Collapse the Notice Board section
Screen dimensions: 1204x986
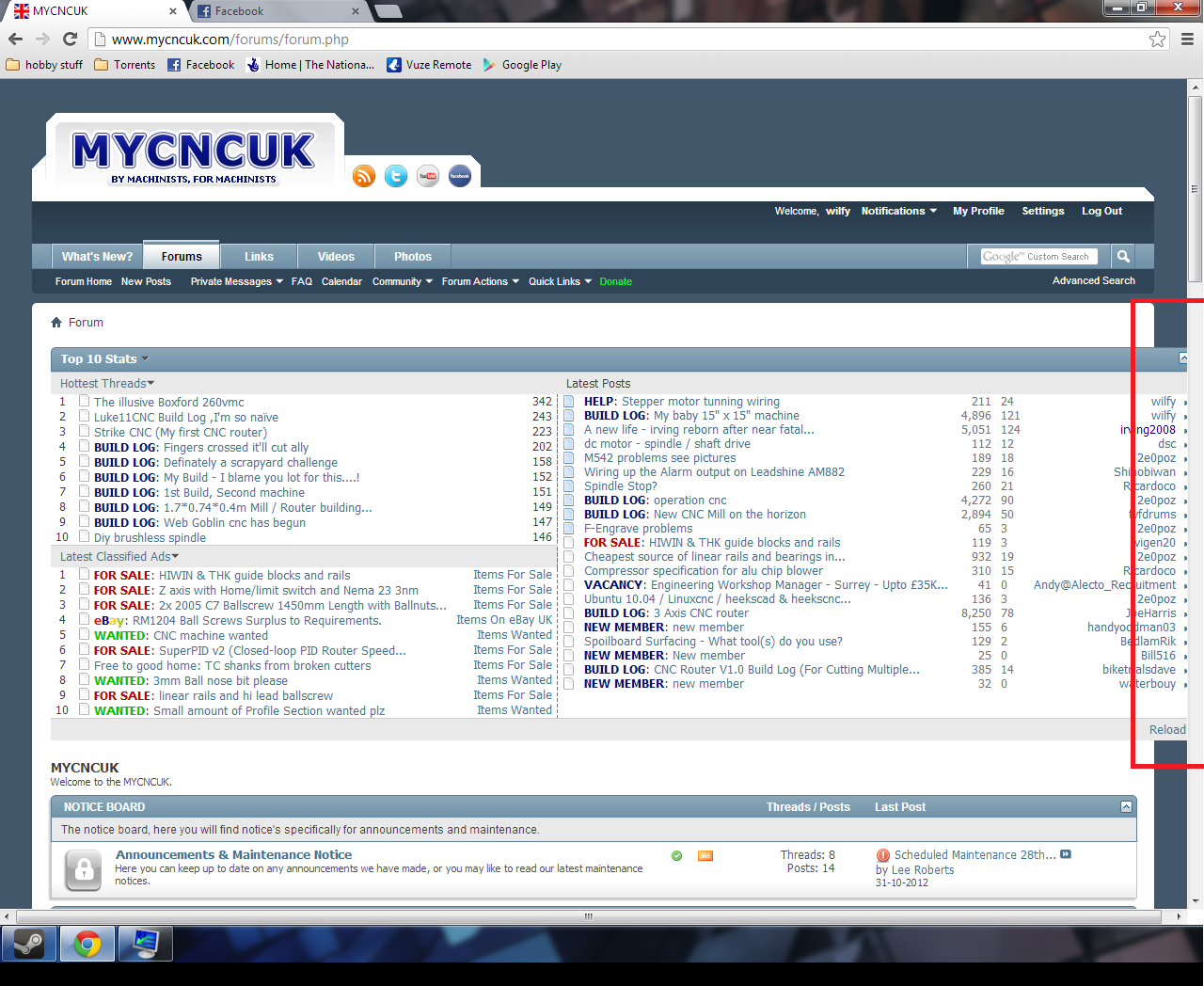click(x=1126, y=807)
